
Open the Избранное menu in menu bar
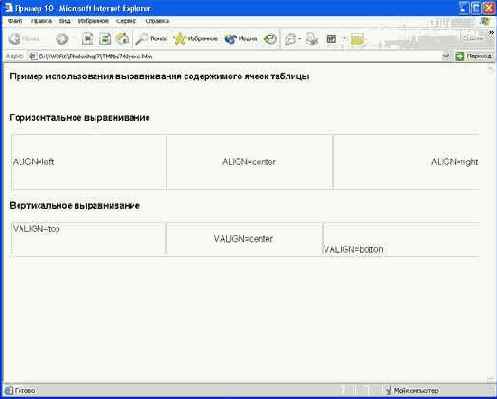93,21
